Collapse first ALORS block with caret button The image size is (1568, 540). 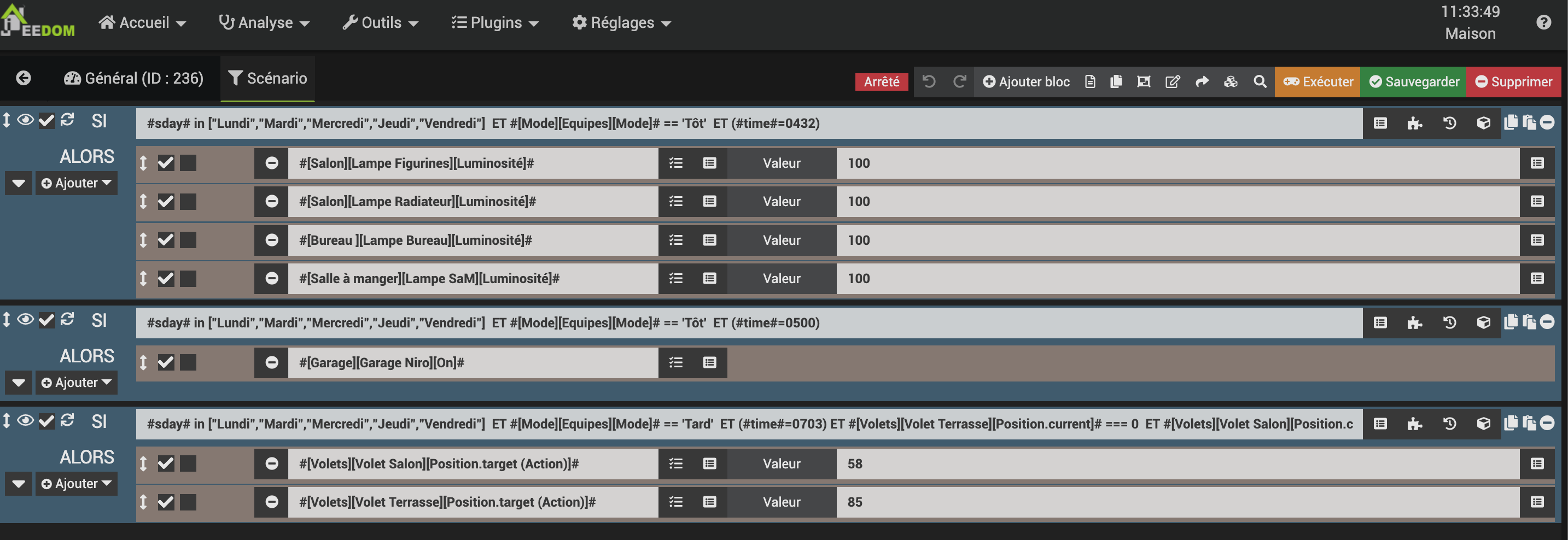point(18,183)
